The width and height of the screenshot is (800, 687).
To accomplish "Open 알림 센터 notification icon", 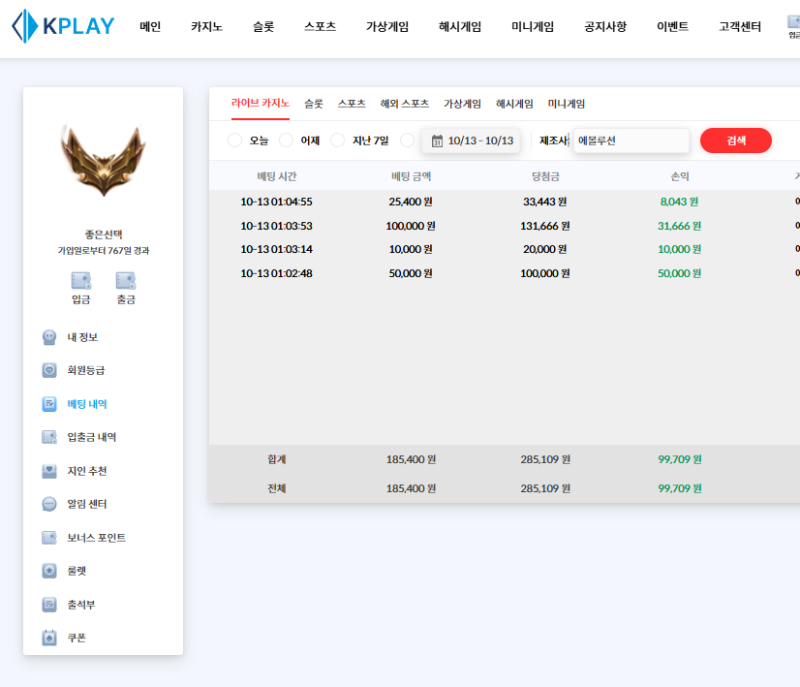I will (49, 504).
